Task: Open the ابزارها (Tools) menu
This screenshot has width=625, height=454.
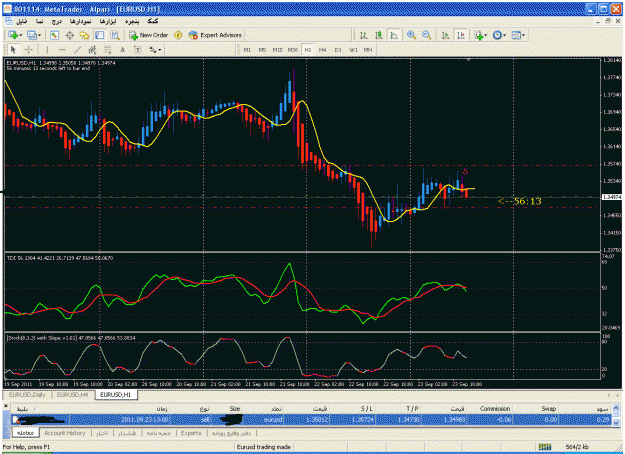Action: pos(108,21)
